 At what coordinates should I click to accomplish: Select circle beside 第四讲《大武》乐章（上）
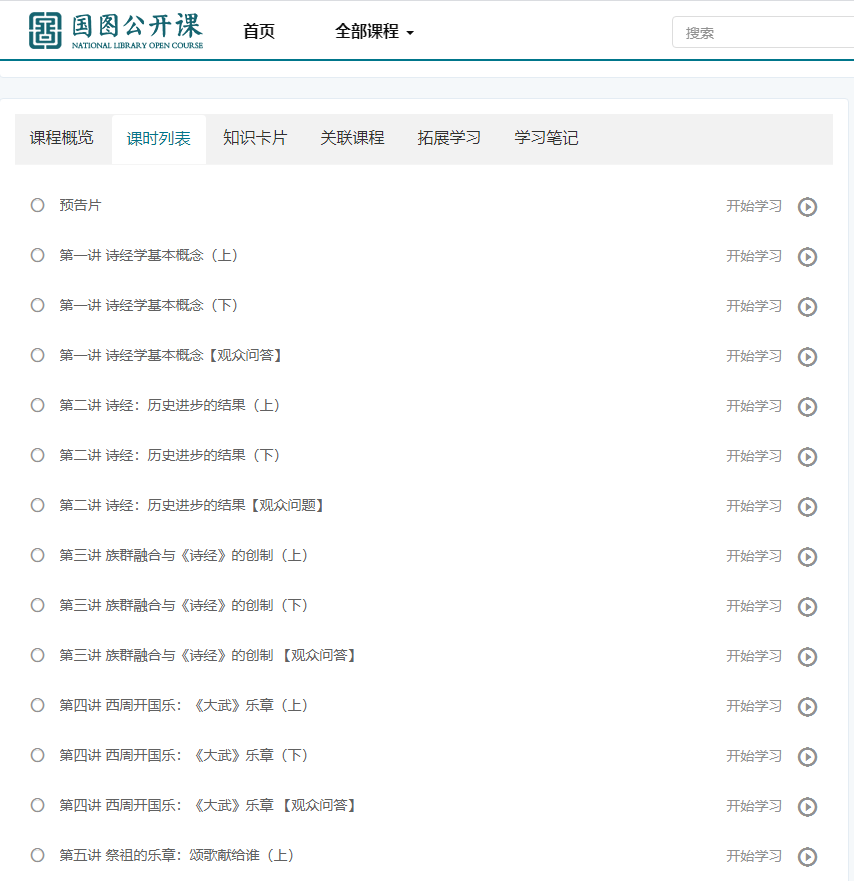pyautogui.click(x=38, y=705)
